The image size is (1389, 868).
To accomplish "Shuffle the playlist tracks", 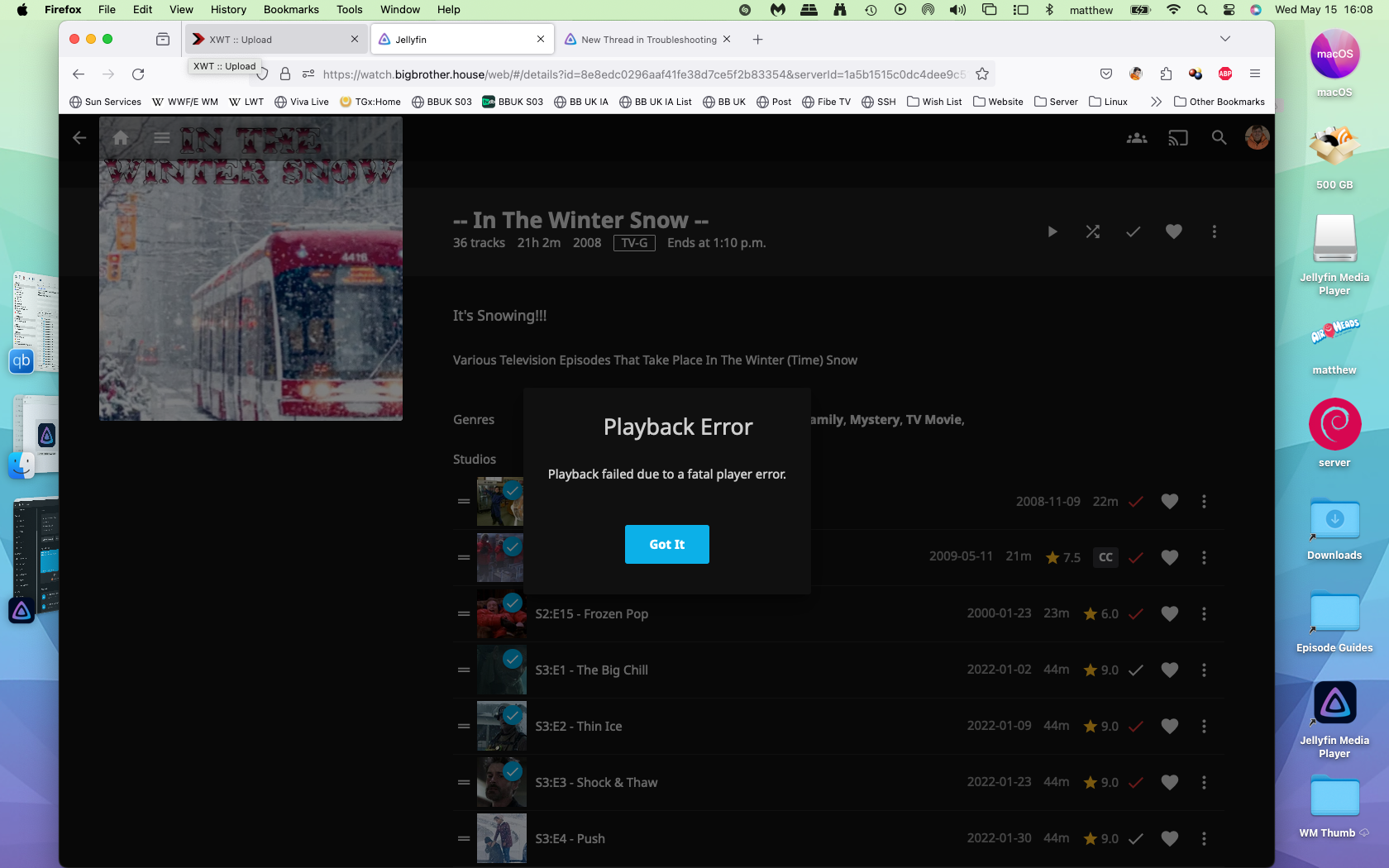I will pos(1092,232).
